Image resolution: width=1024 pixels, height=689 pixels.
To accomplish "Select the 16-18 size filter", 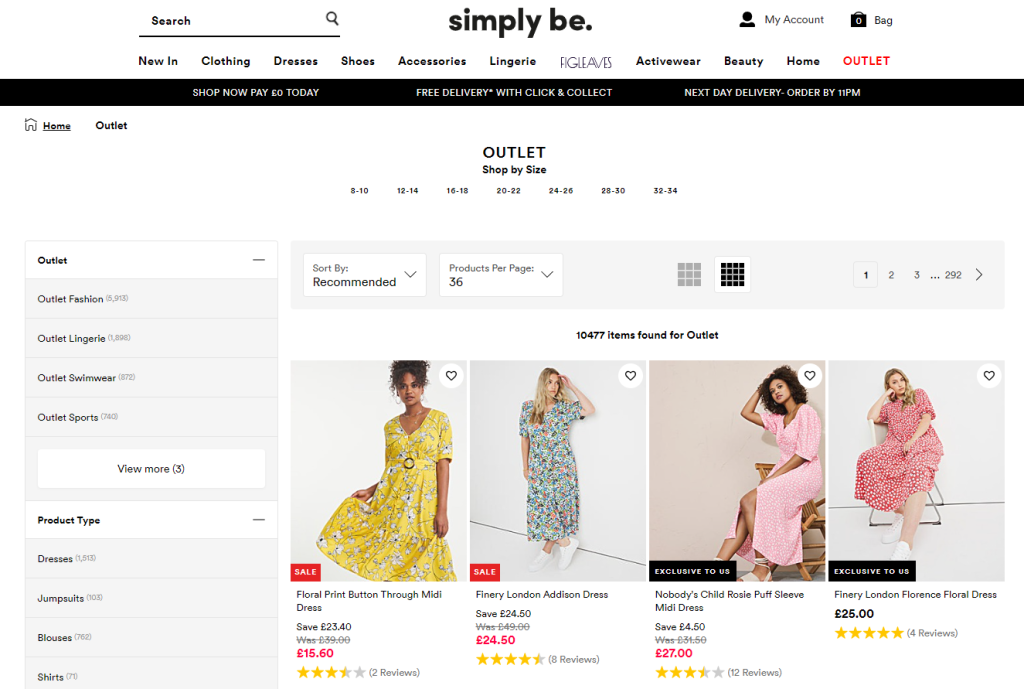I will pyautogui.click(x=457, y=191).
